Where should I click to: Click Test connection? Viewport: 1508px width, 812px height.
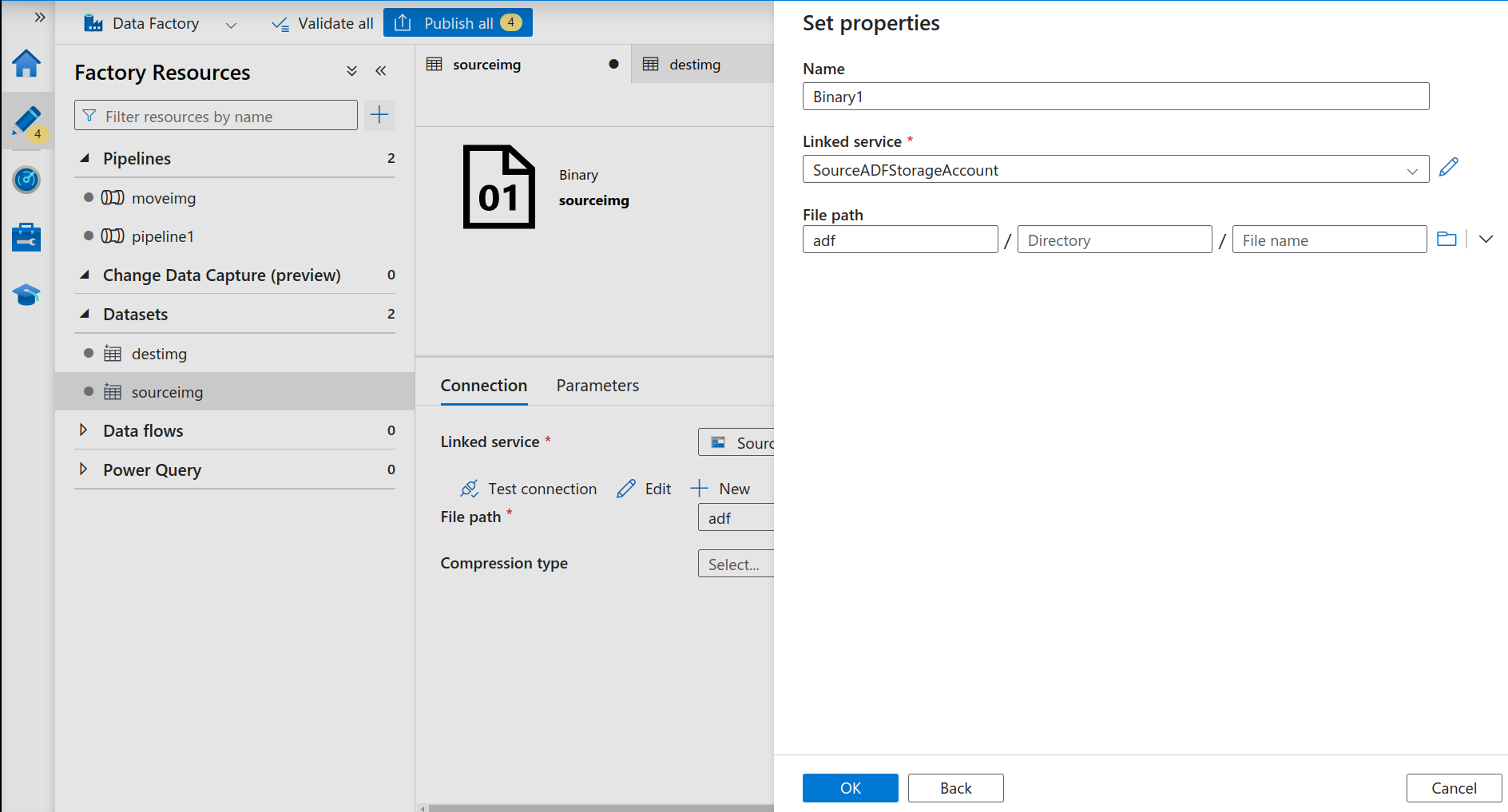529,489
